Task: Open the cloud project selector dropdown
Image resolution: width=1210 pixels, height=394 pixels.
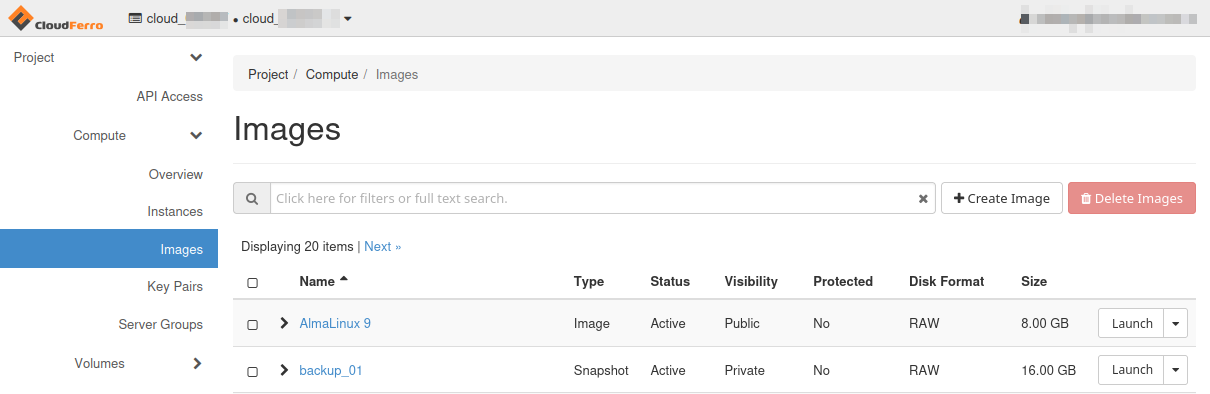Action: click(x=240, y=18)
